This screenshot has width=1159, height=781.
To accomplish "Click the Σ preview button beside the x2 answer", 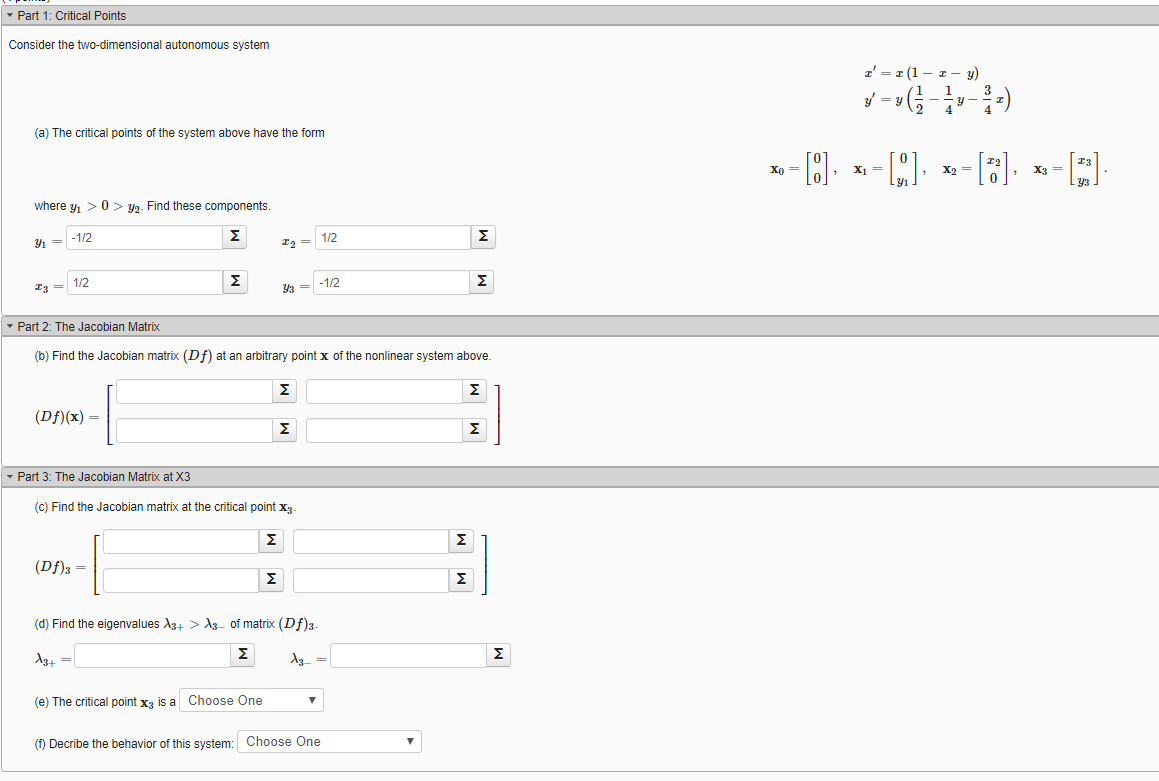I will coord(482,236).
